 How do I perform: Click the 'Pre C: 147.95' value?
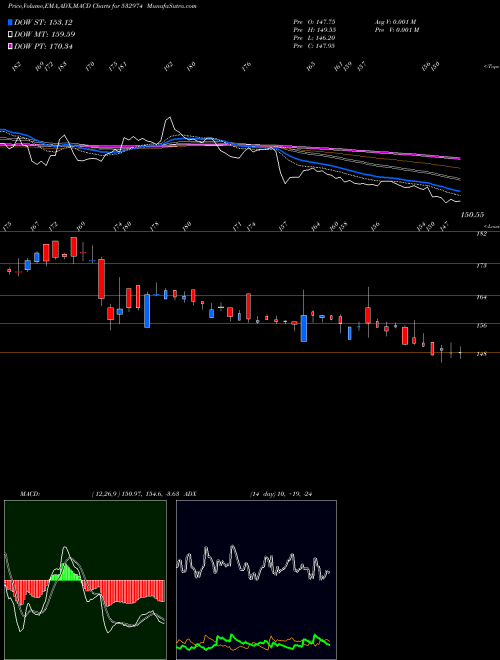[x=314, y=46]
